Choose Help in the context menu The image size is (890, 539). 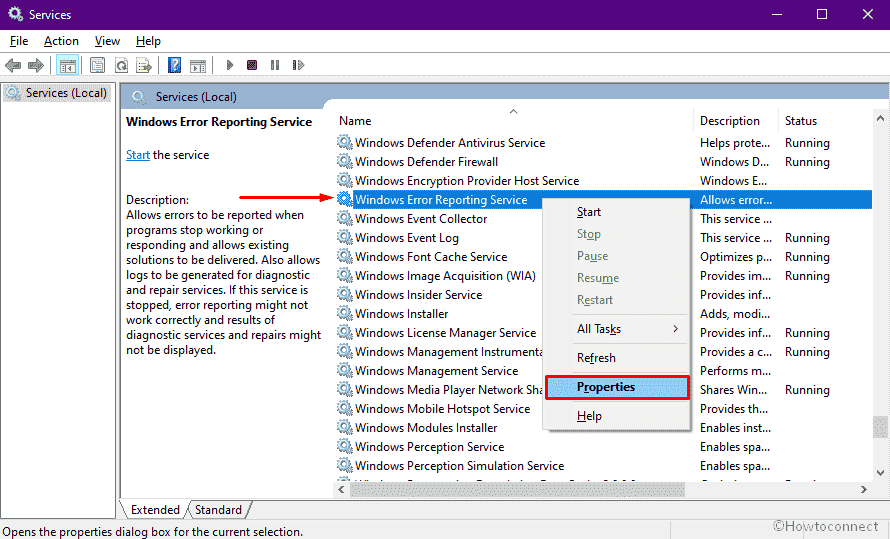(x=616, y=416)
